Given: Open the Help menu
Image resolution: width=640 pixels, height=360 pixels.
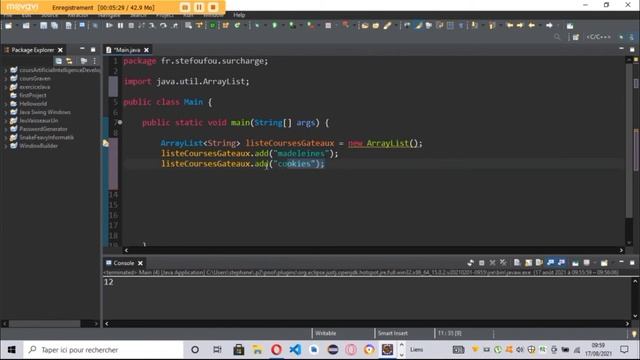Looking at the screenshot, I should 239,15.
